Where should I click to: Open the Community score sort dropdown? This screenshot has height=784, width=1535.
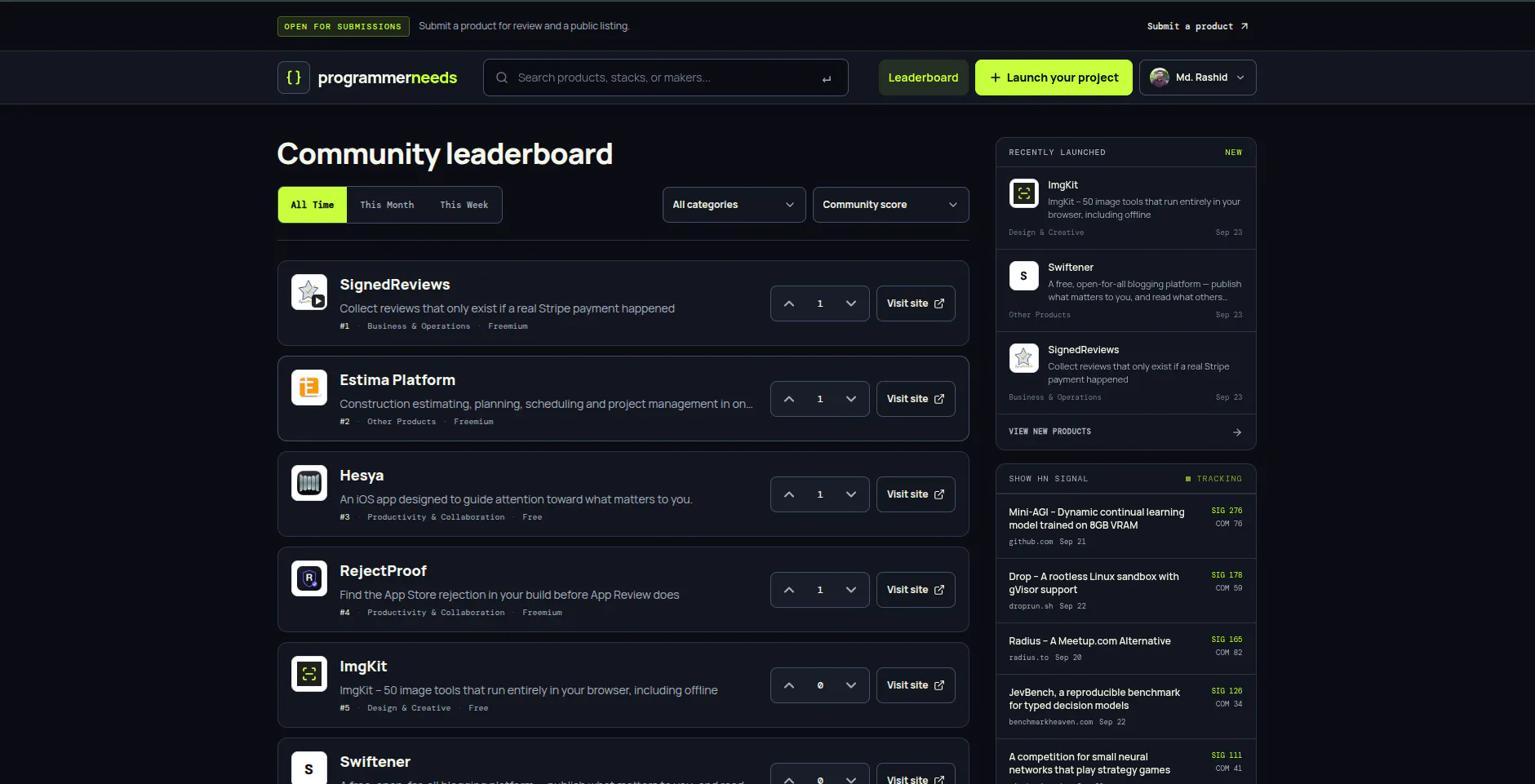(891, 205)
